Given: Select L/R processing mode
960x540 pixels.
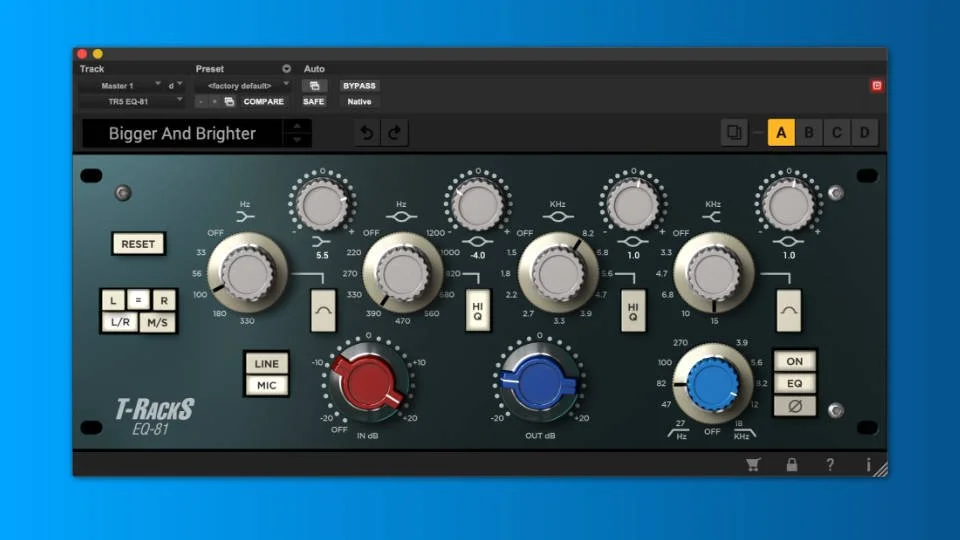Looking at the screenshot, I should tap(120, 322).
